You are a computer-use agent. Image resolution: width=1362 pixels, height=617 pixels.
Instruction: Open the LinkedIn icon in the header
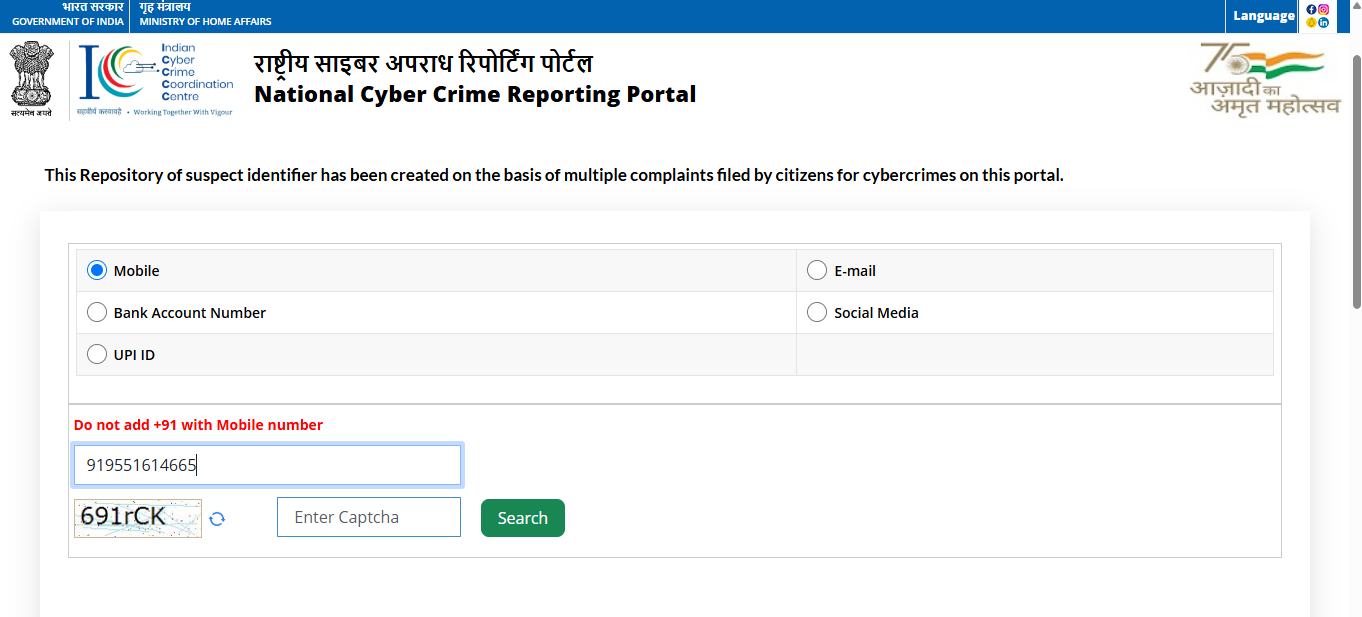(1324, 22)
